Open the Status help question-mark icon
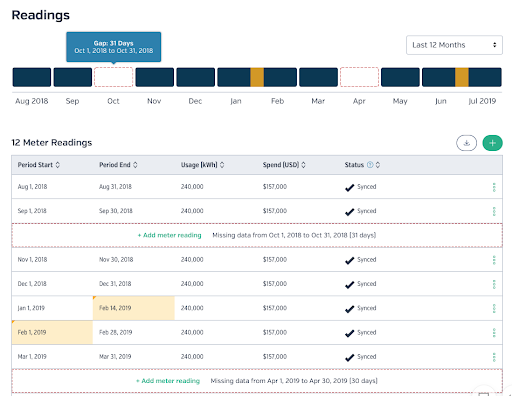512x396 pixels. [x=370, y=165]
